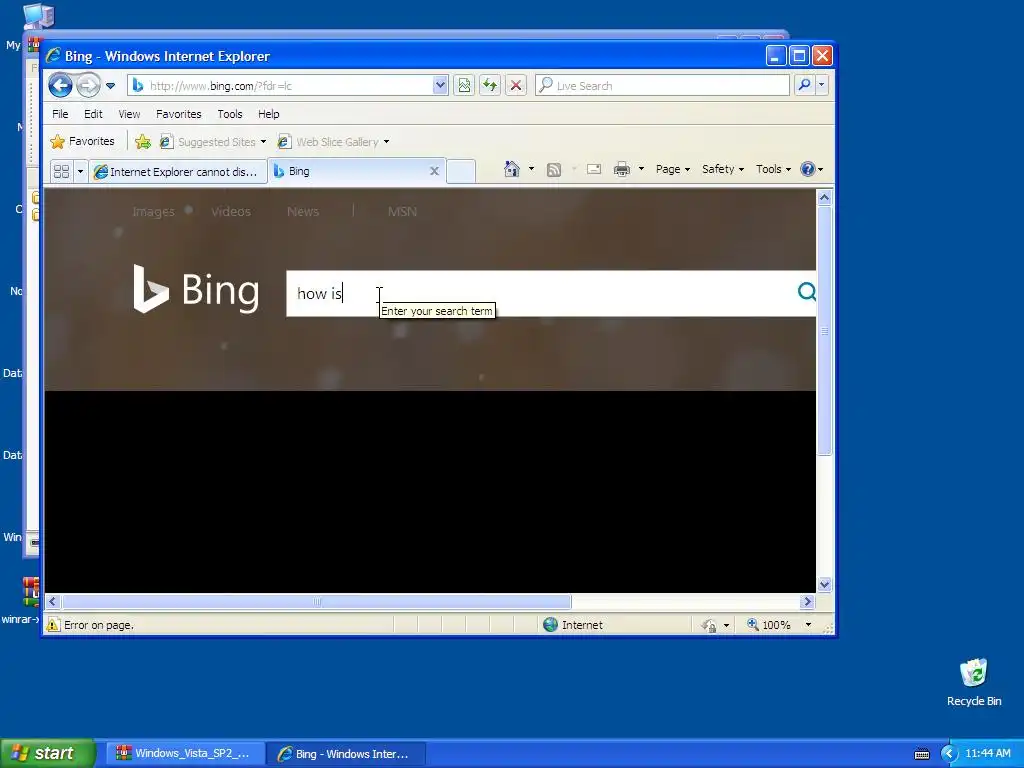
Task: Open Bing Images link
Action: pos(153,212)
